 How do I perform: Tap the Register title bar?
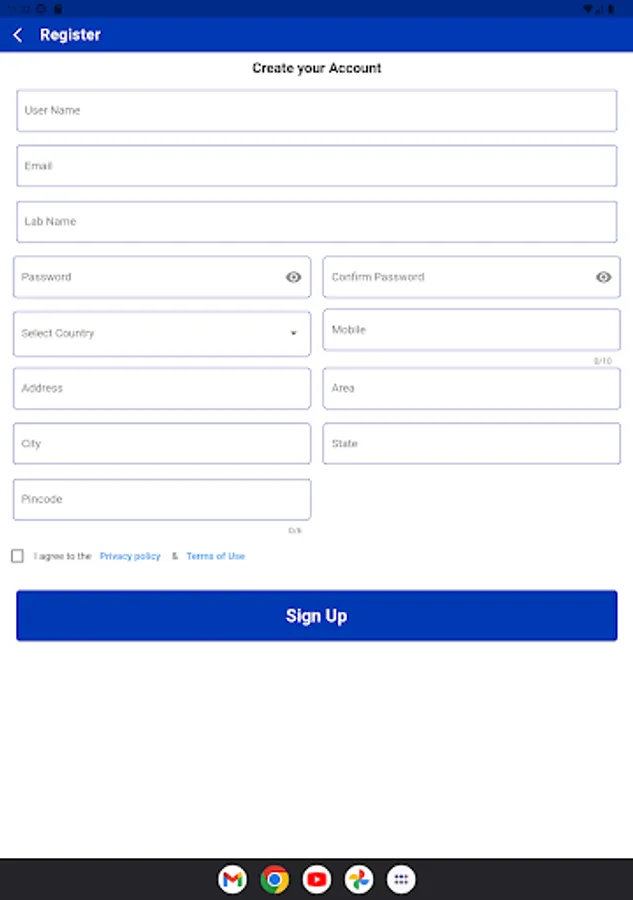click(x=70, y=34)
